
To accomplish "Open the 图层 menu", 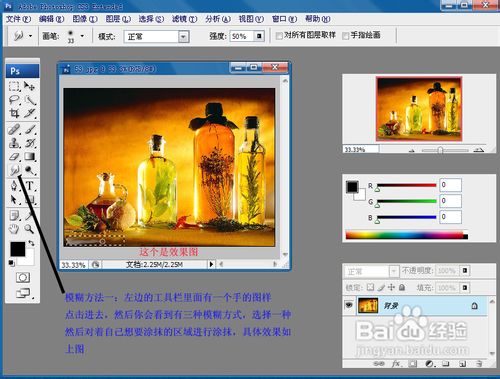I will point(118,19).
